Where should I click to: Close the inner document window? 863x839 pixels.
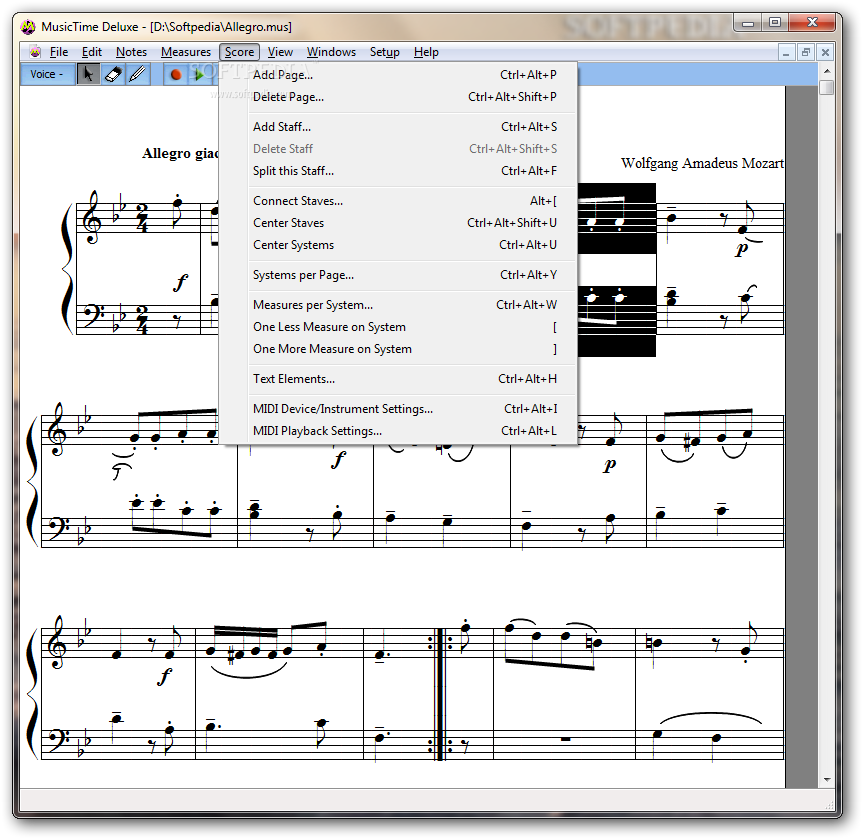[x=825, y=52]
